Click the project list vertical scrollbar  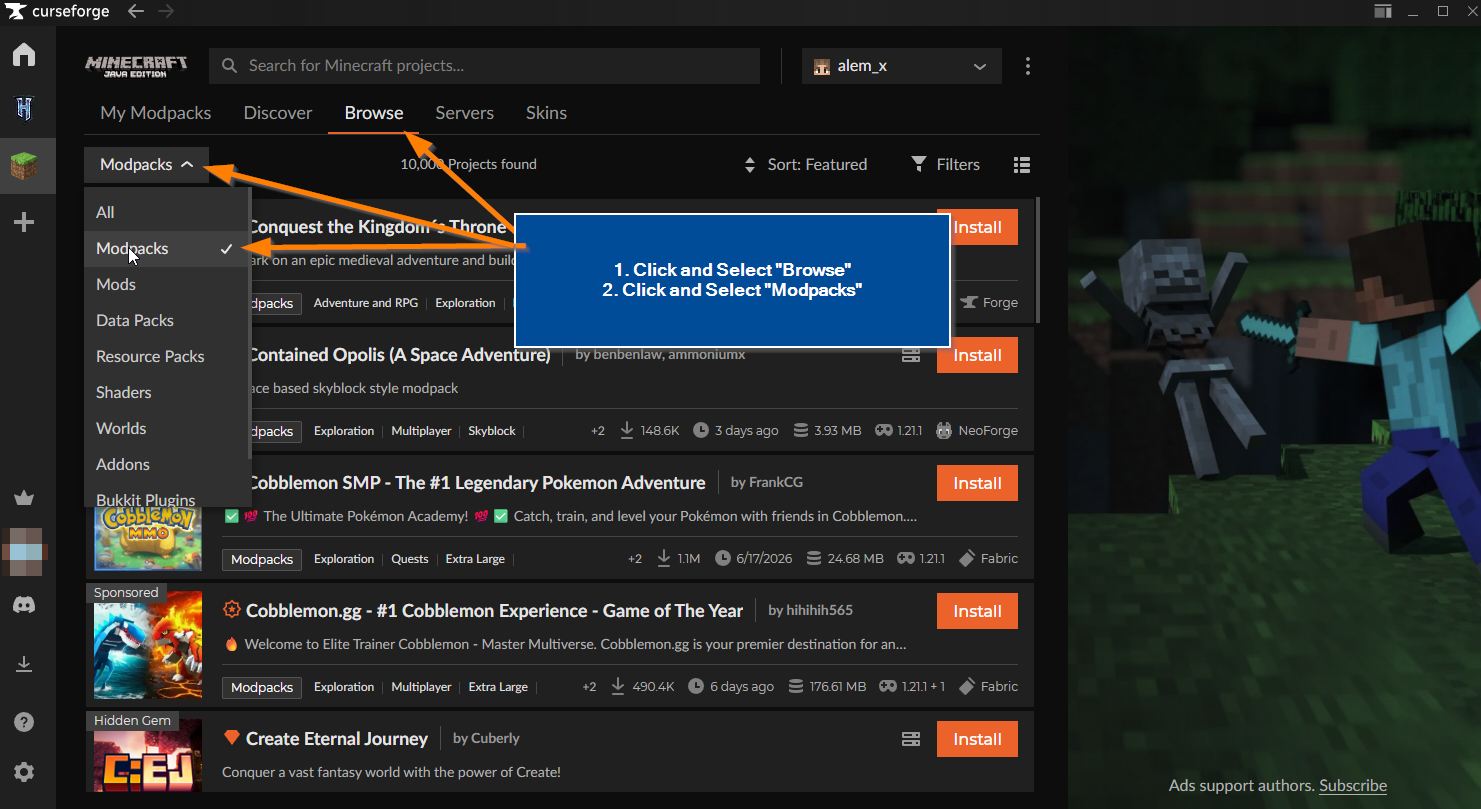(x=1037, y=260)
